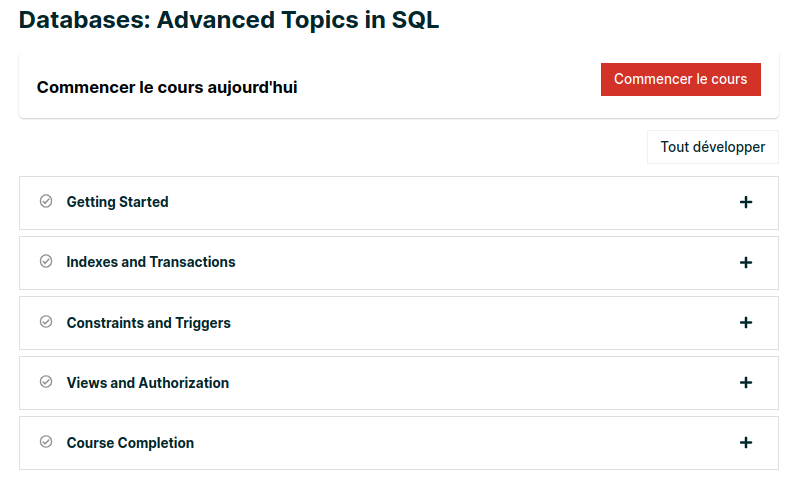
Task: Expand Getting Started with its plus icon
Action: click(x=745, y=202)
